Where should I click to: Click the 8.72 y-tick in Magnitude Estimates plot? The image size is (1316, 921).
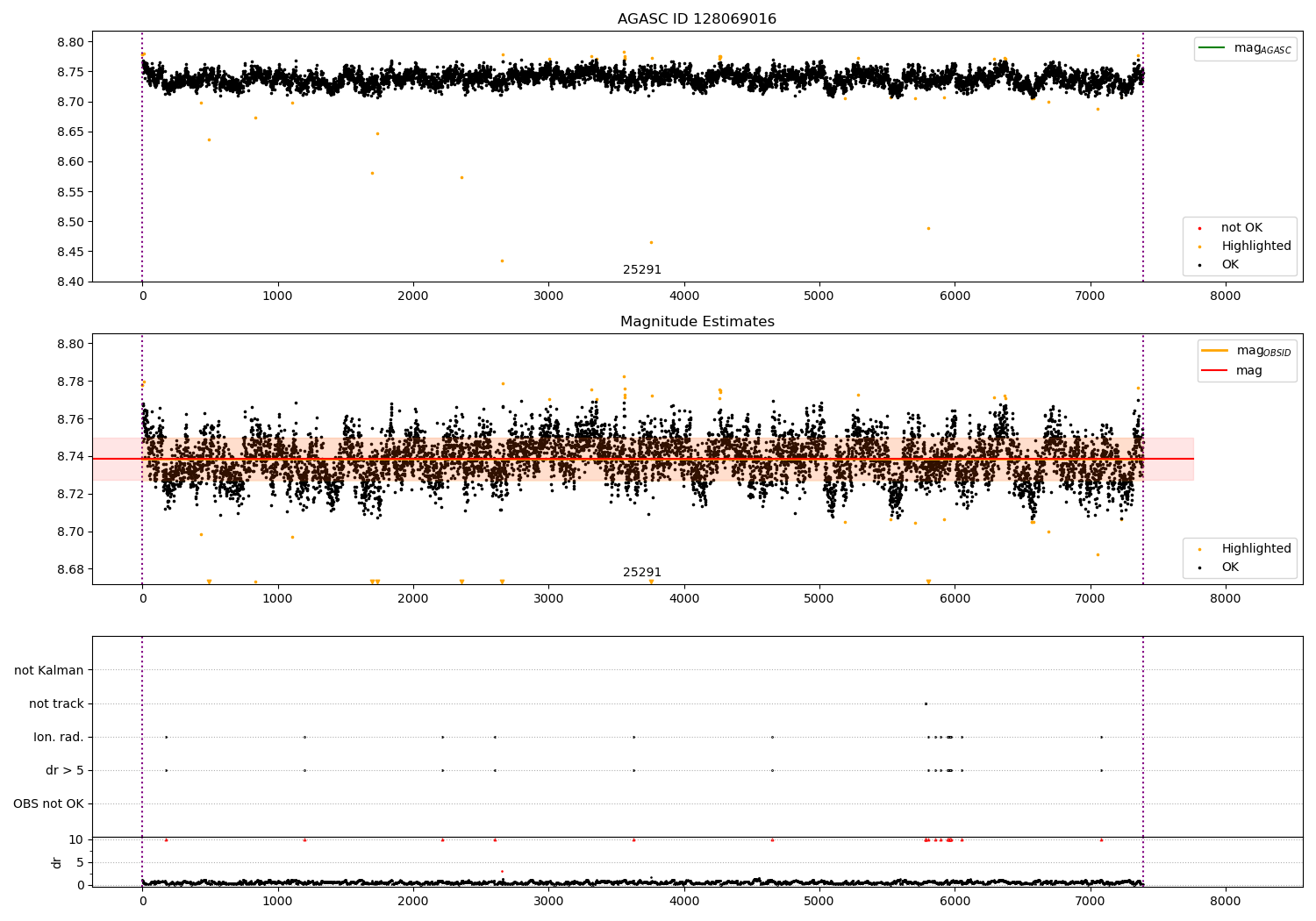(71, 495)
